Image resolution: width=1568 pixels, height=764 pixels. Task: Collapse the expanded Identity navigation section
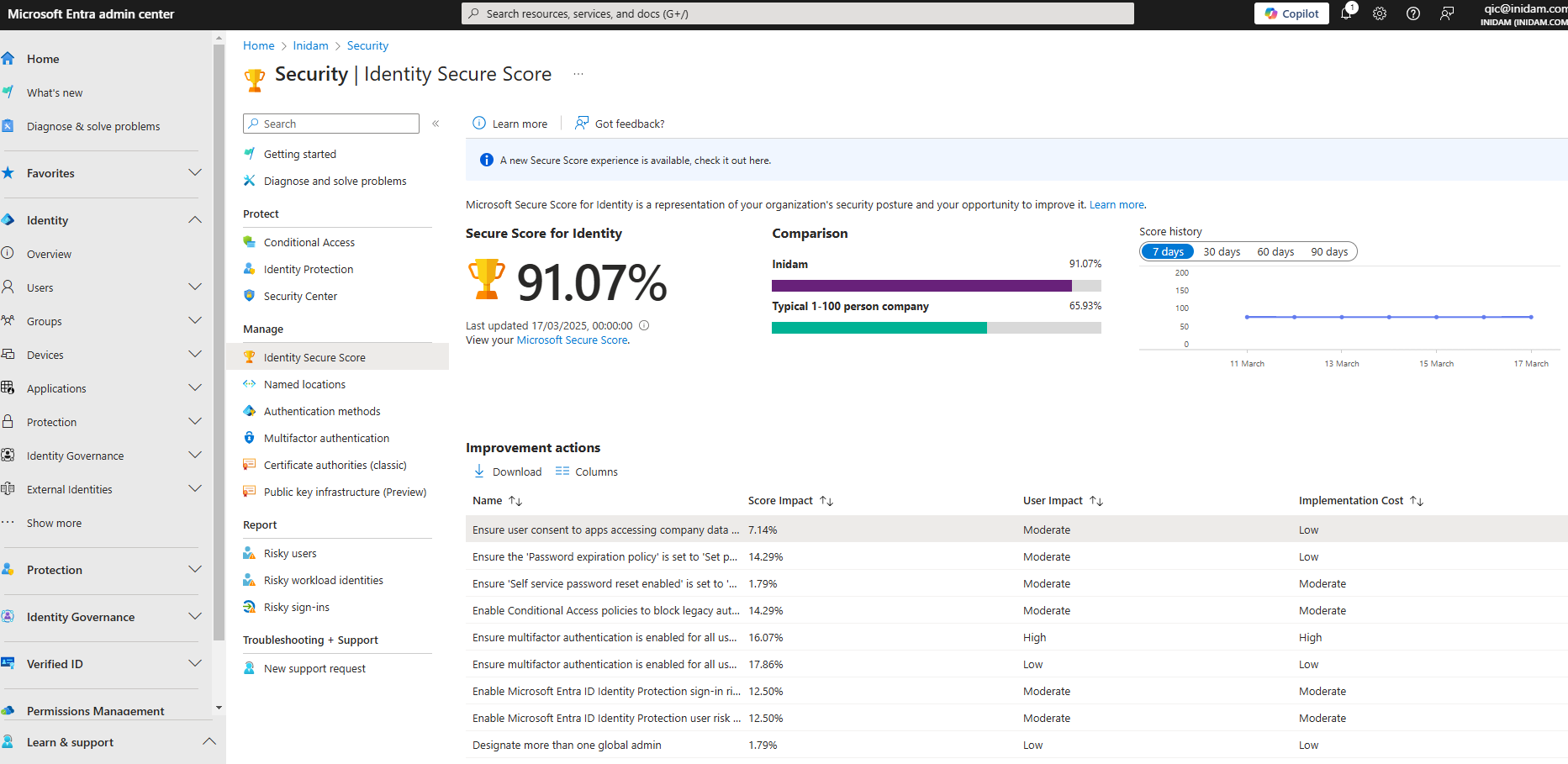coord(195,219)
